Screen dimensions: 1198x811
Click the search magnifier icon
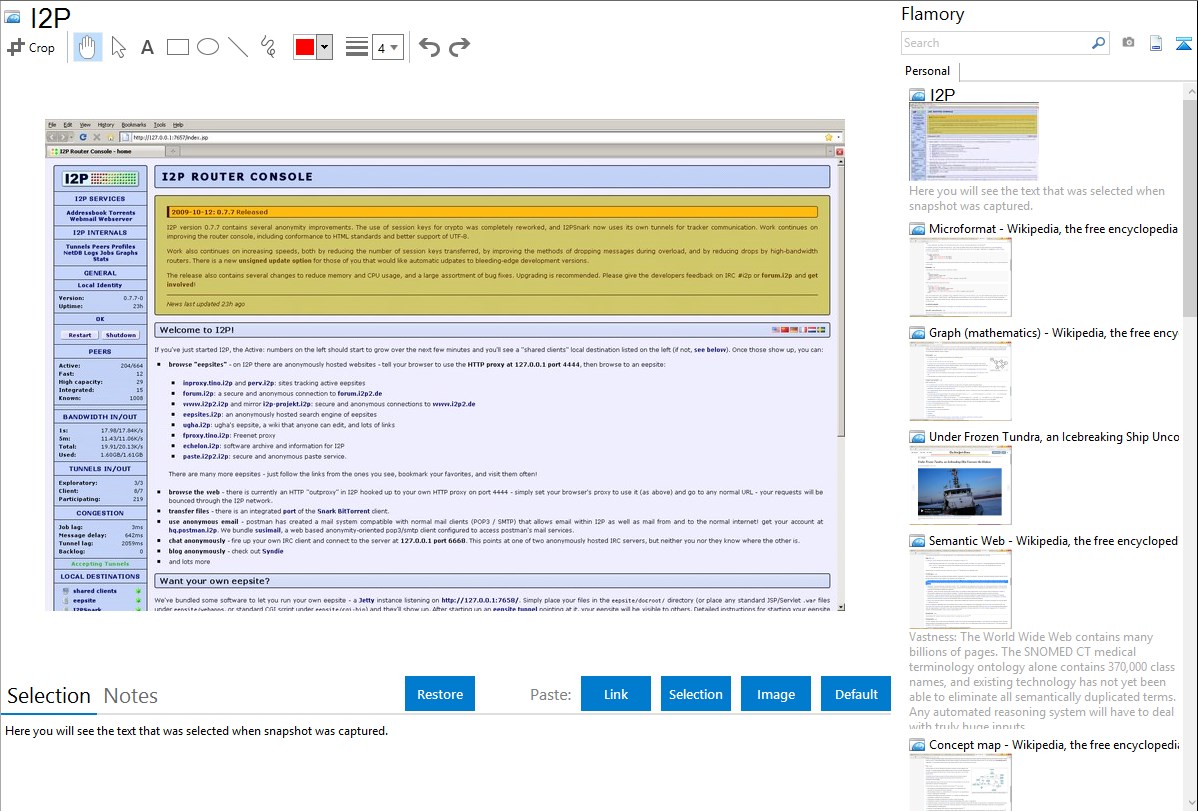click(x=1099, y=43)
